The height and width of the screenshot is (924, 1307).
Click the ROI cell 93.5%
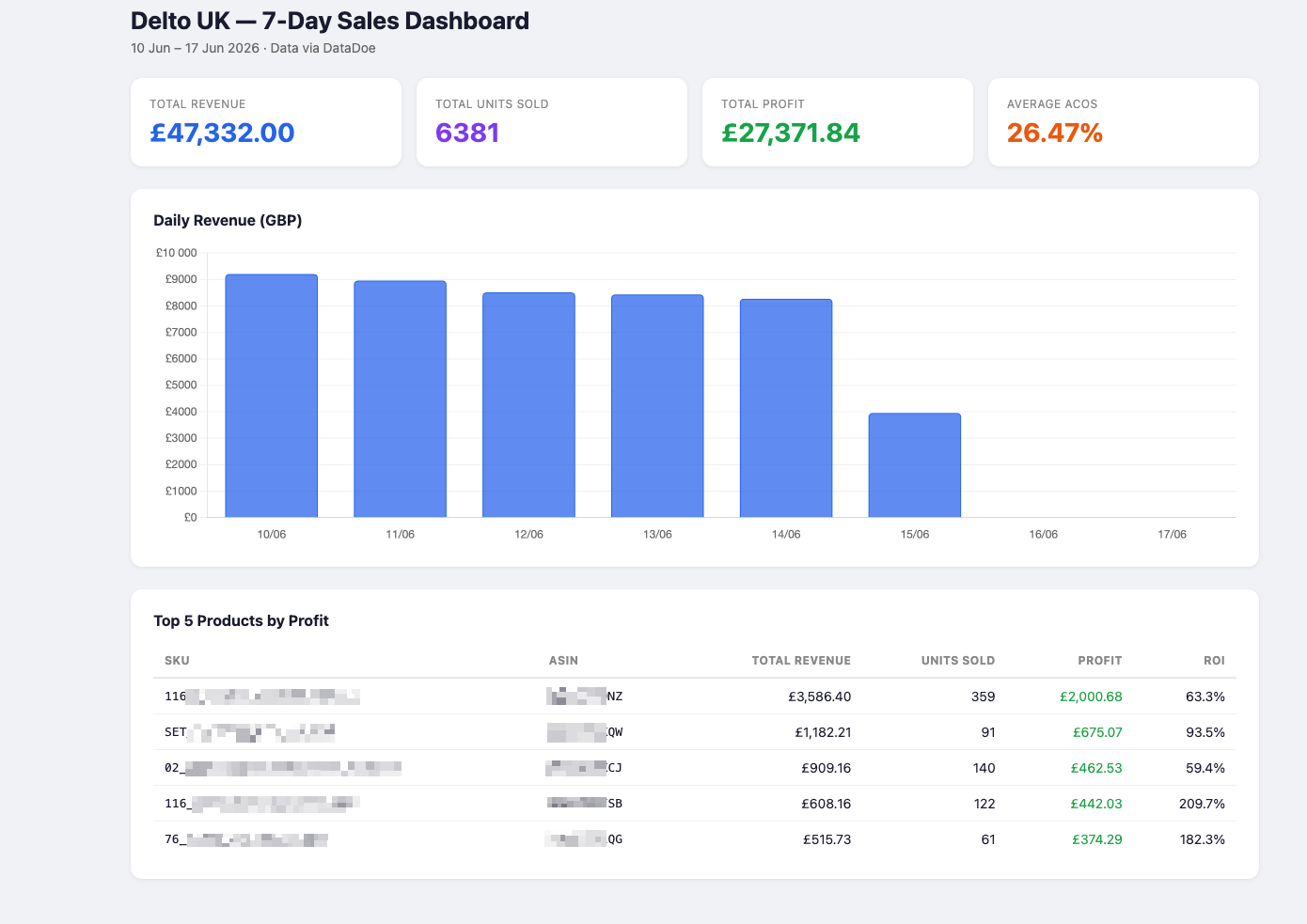pyautogui.click(x=1205, y=732)
